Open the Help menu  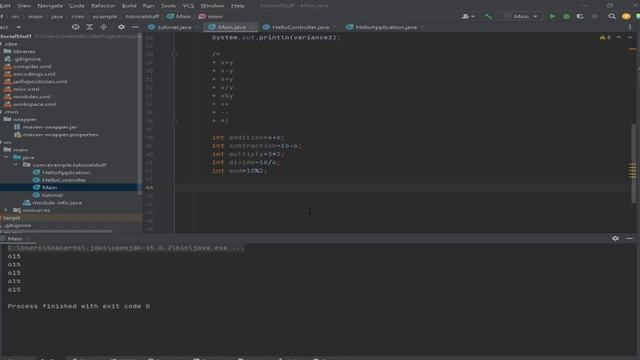pyautogui.click(x=238, y=6)
